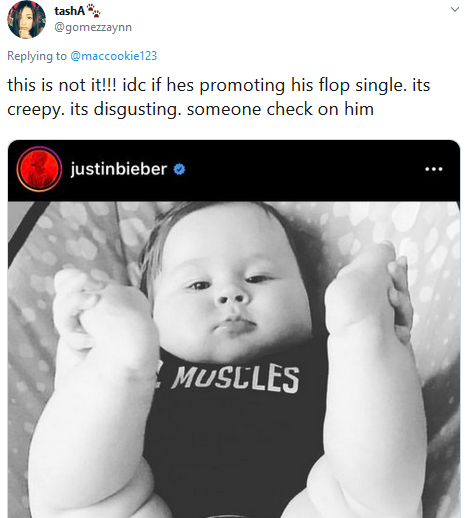This screenshot has height=518, width=472.
Task: Open the @maccookie123 mention link
Action: pos(113,56)
